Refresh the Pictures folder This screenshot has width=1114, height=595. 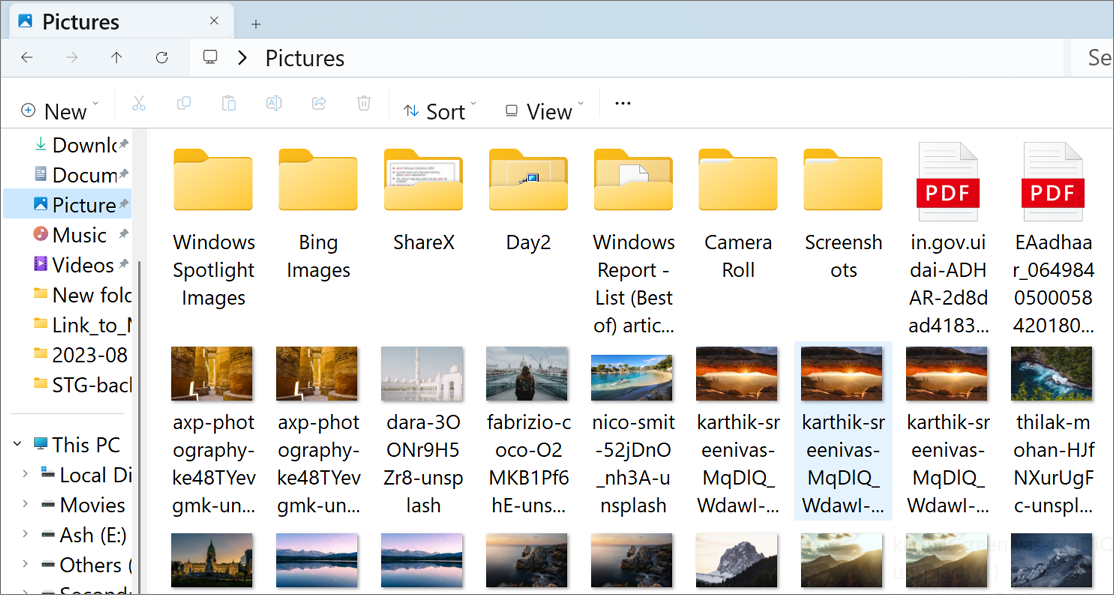point(162,58)
